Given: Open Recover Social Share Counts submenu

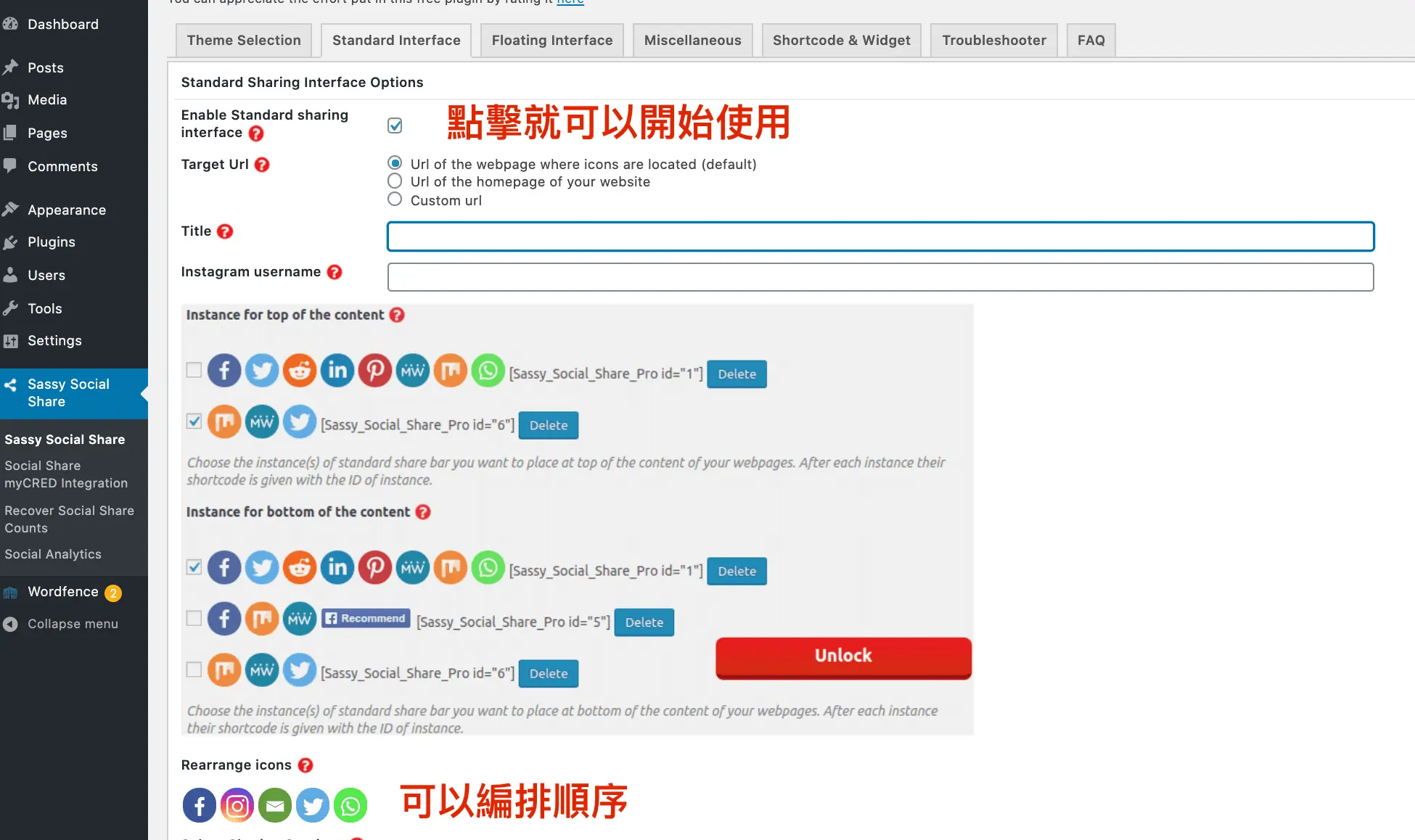Looking at the screenshot, I should pyautogui.click(x=69, y=519).
